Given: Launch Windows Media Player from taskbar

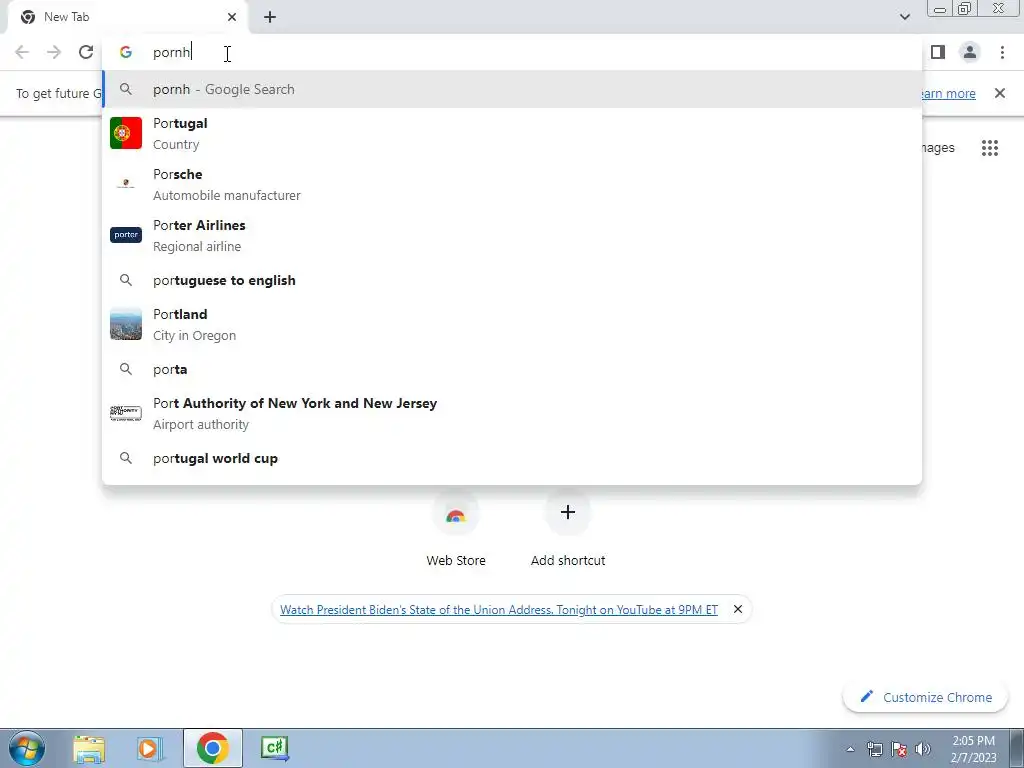Looking at the screenshot, I should (150, 748).
